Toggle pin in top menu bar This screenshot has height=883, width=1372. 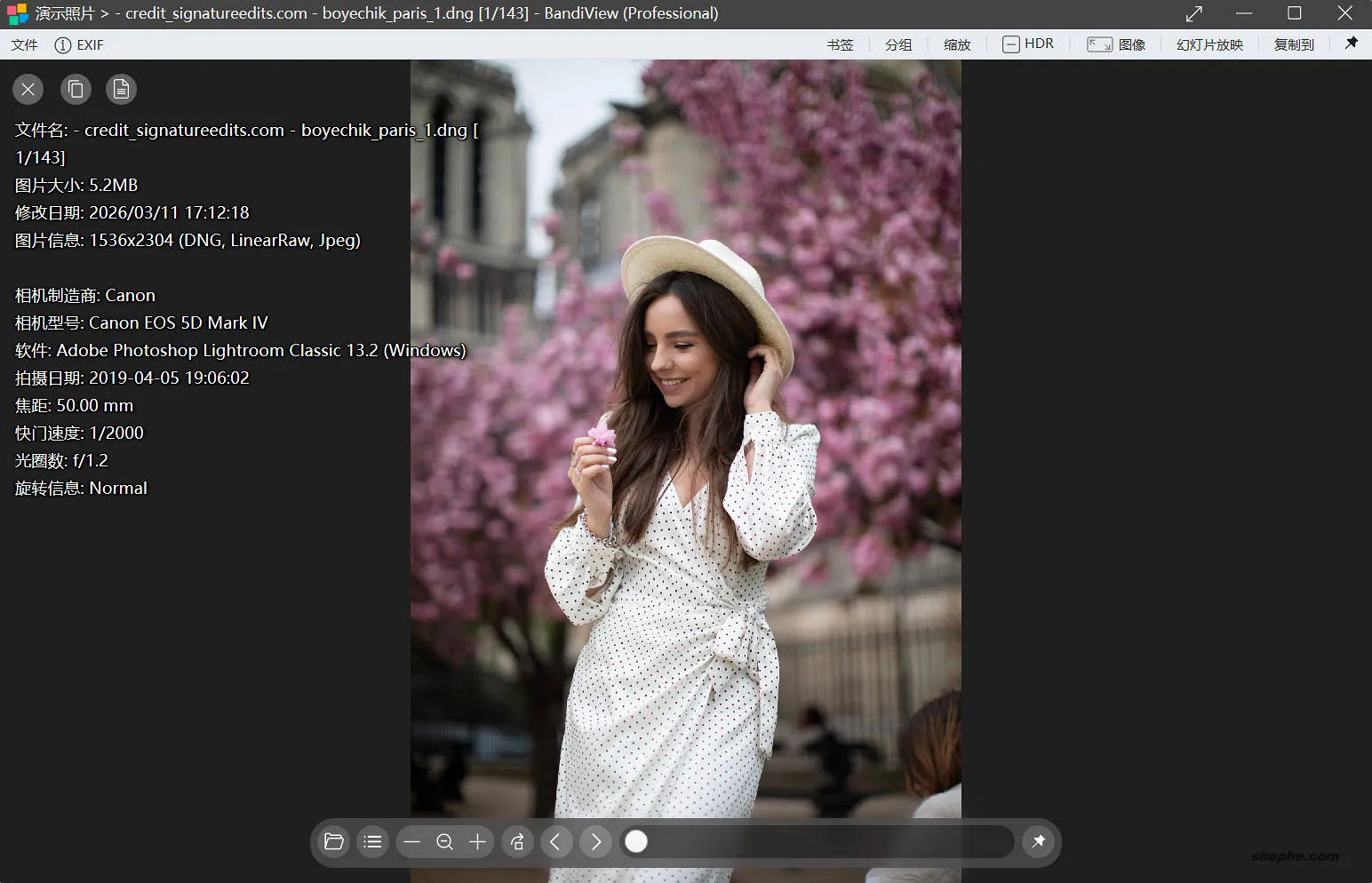[x=1352, y=44]
